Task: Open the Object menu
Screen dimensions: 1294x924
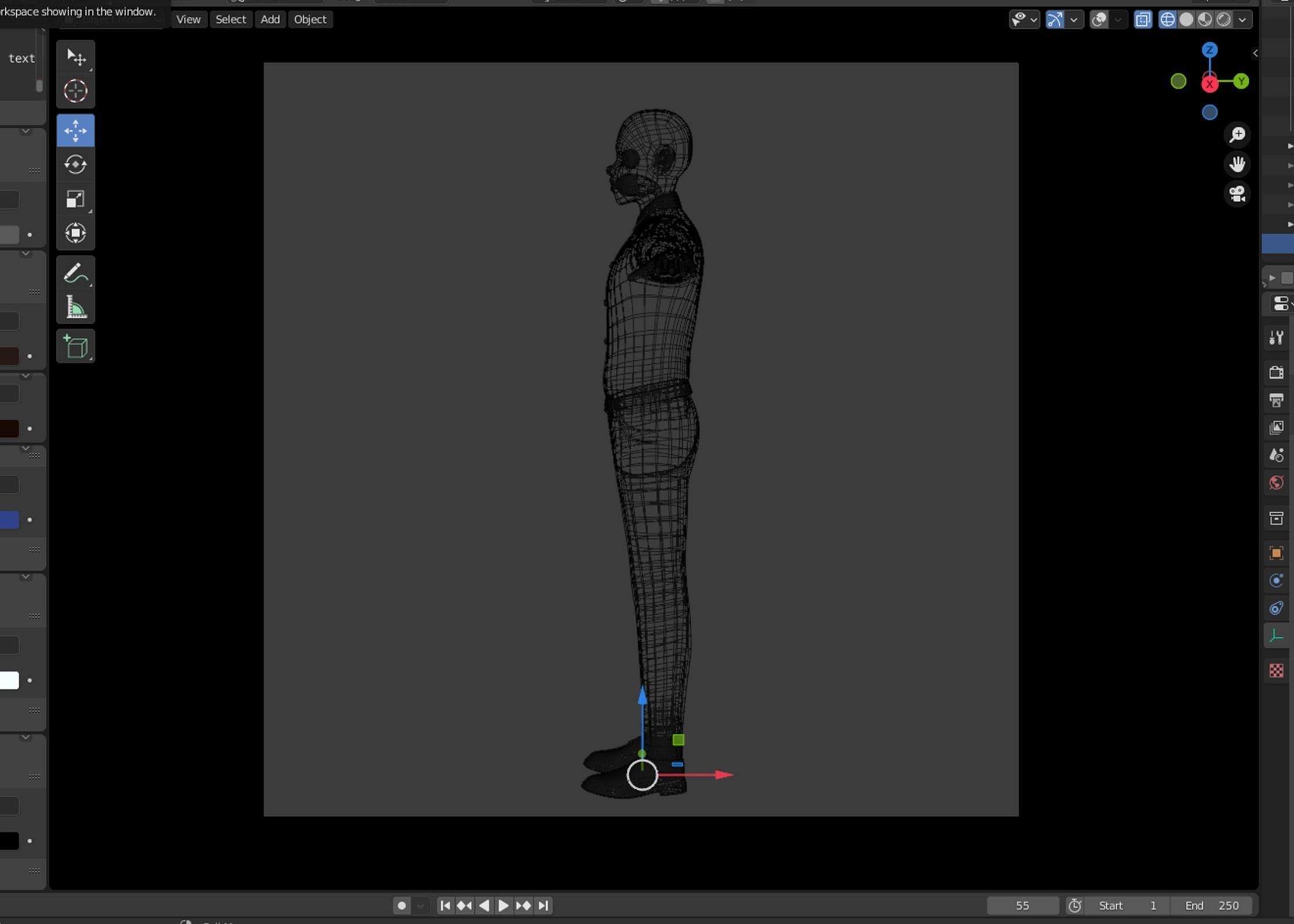Action: (x=310, y=19)
